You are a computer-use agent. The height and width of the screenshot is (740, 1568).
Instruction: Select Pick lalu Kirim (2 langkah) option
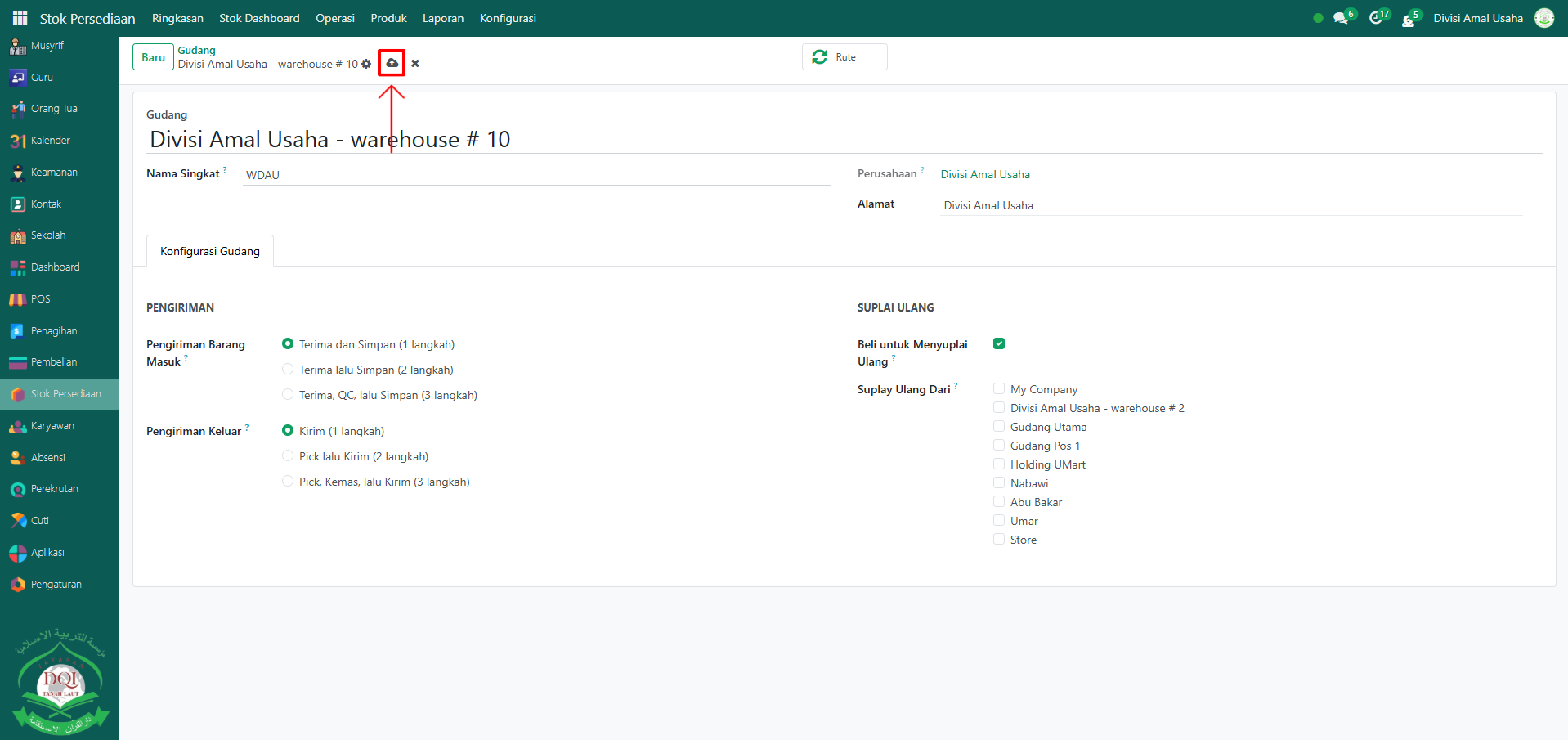pos(288,456)
